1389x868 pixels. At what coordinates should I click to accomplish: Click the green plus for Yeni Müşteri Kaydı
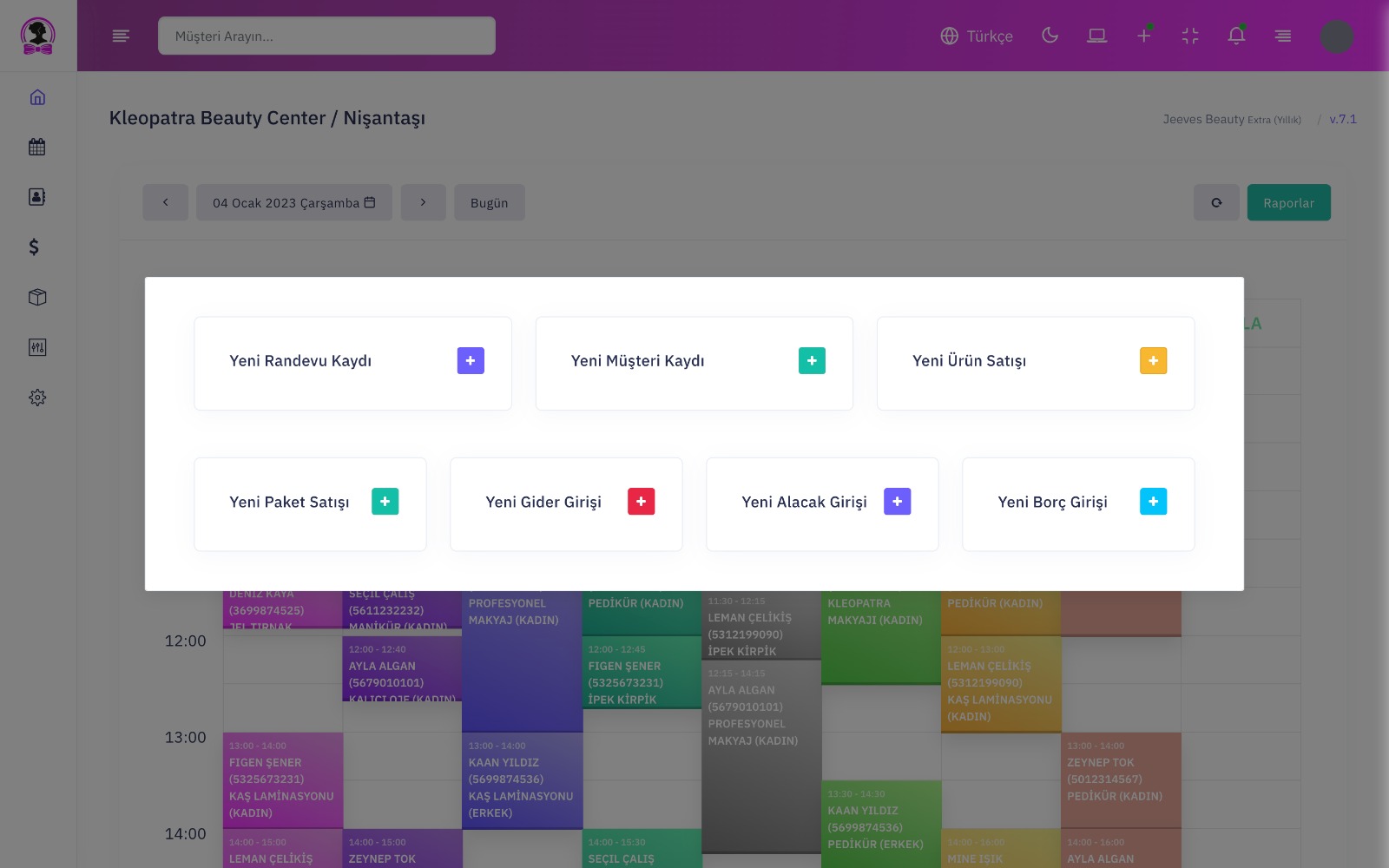pos(812,361)
